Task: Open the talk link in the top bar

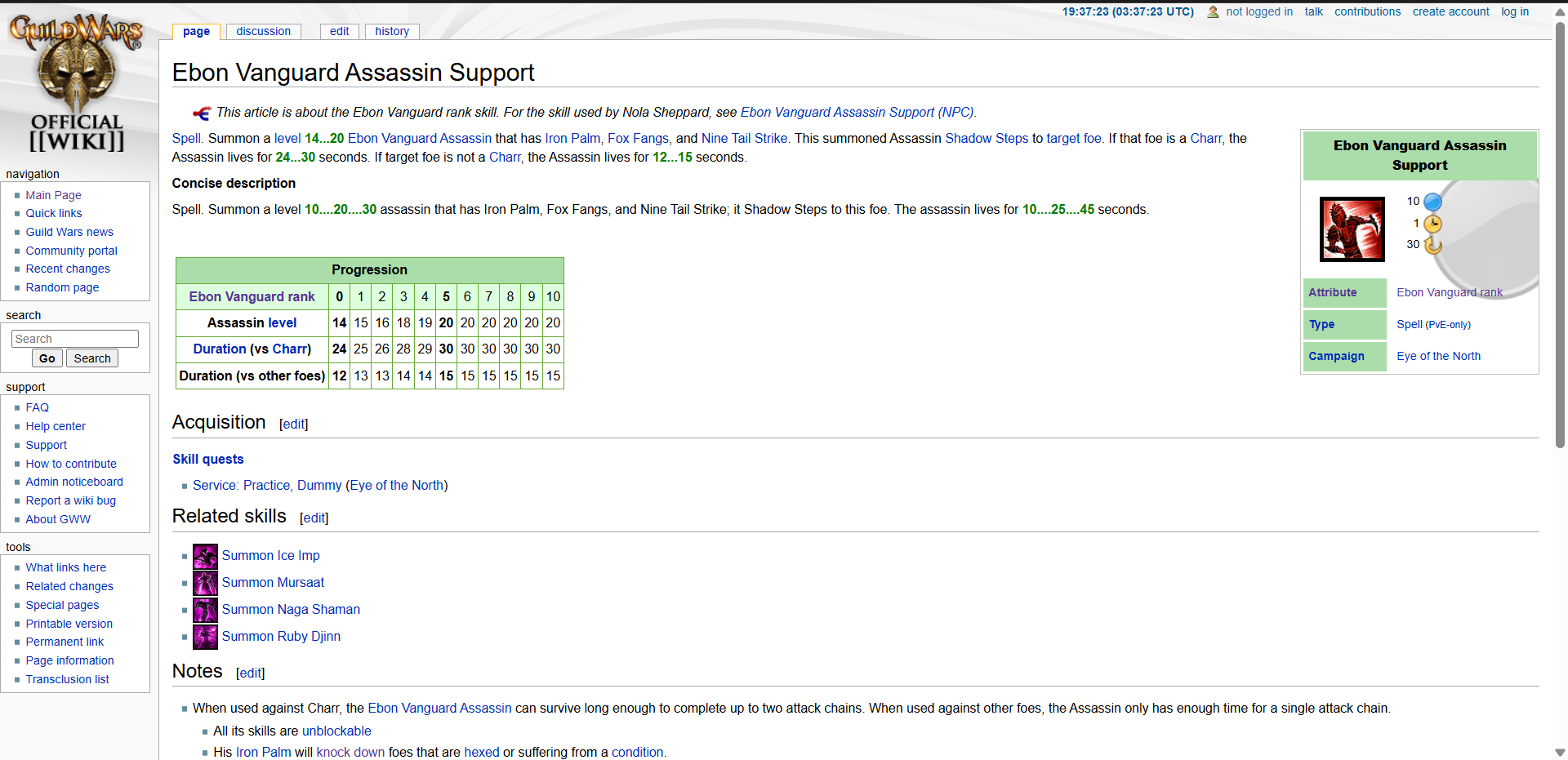Action: click(1313, 11)
